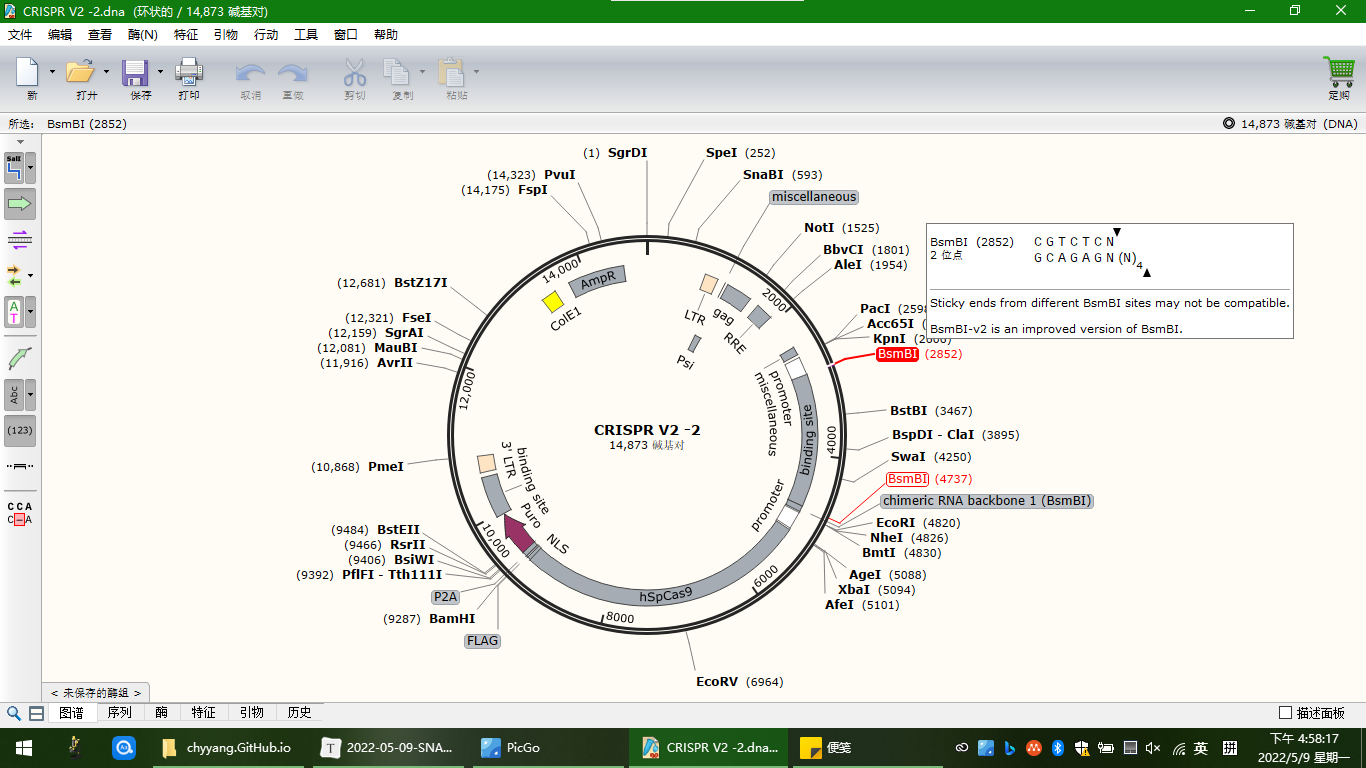This screenshot has width=1366, height=768.
Task: Select the BsmBI (4737) enzyme site
Action: pos(908,479)
